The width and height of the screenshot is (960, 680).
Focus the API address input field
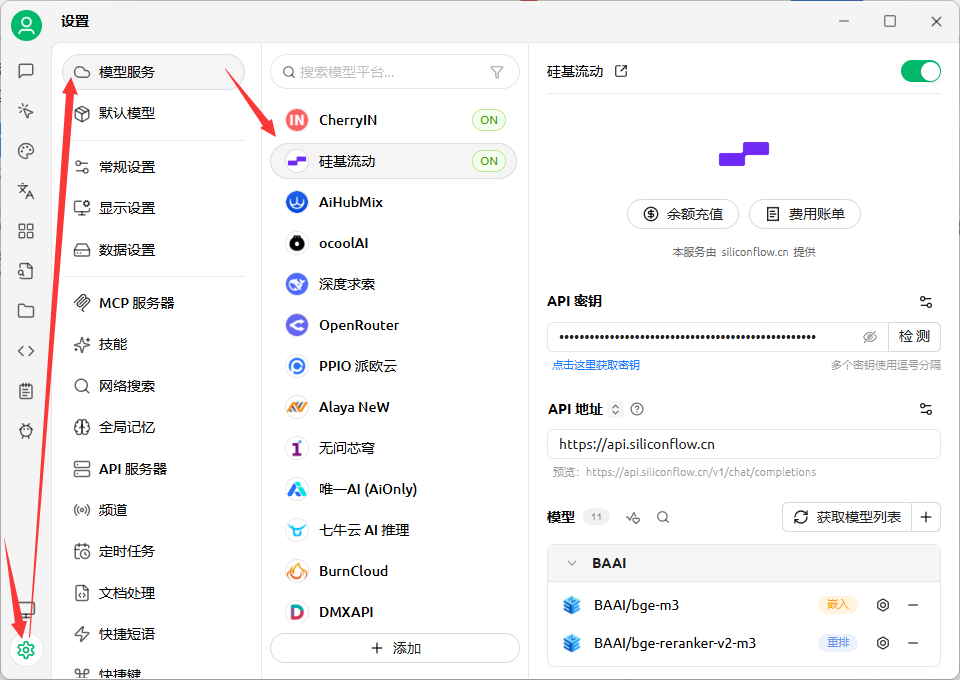pos(744,444)
